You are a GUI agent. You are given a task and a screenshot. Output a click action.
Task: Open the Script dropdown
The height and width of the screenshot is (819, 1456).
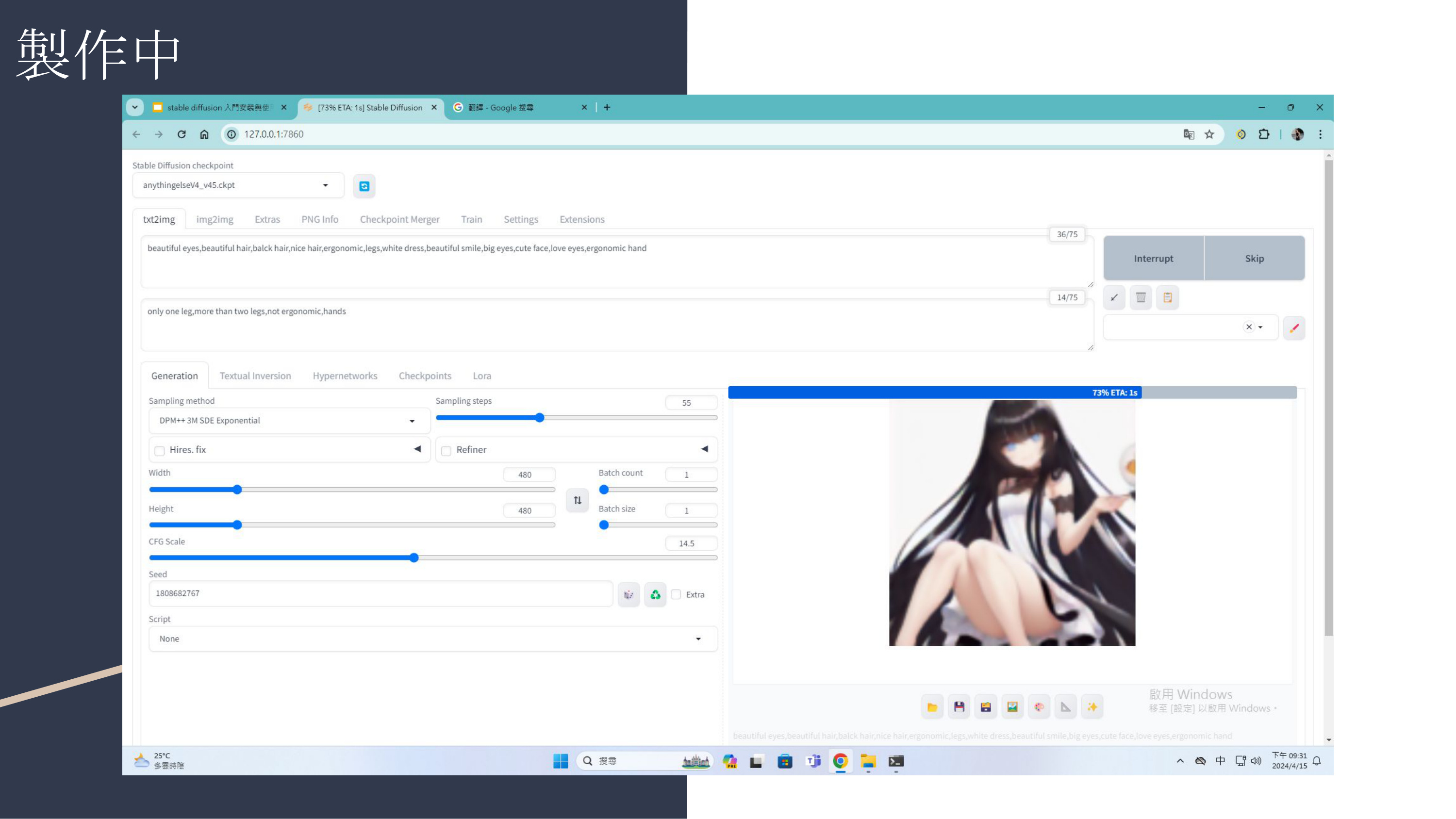tap(433, 639)
